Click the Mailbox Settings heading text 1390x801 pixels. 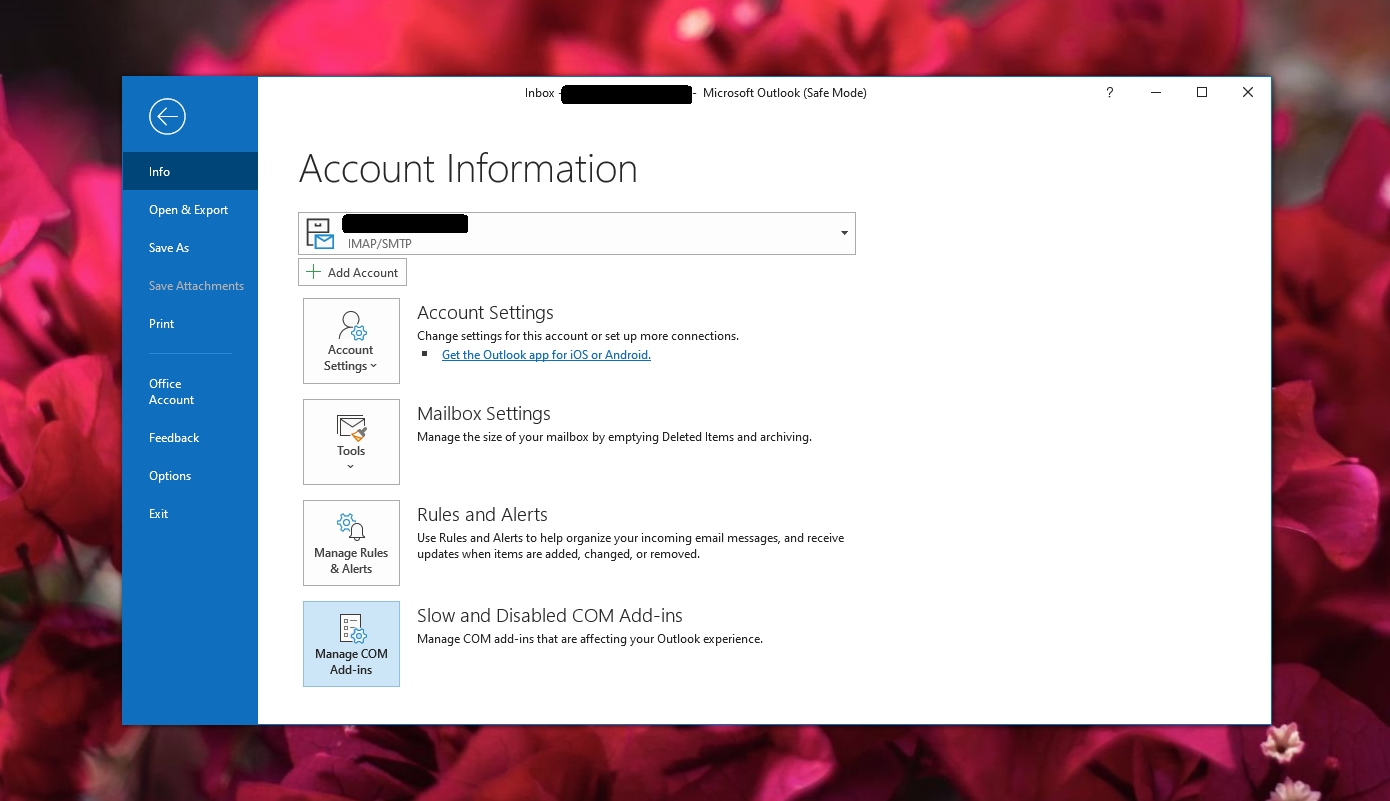point(484,414)
